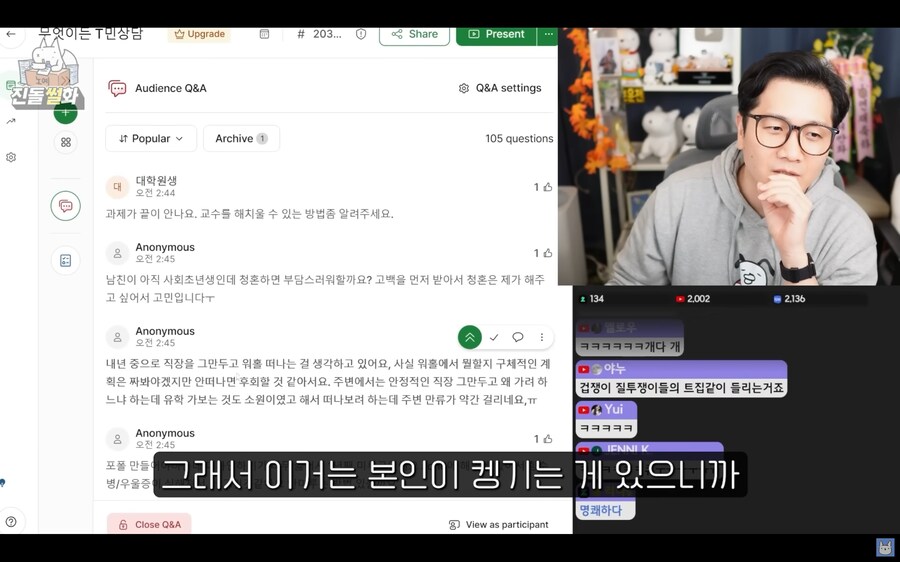Mark the 워홀 question as answered
The image size is (900, 562).
coord(494,338)
